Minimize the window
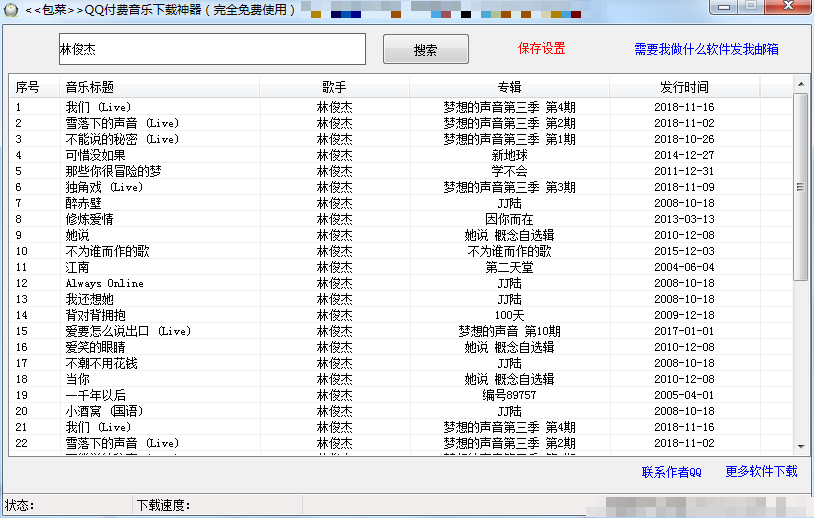This screenshot has width=814, height=518. click(x=724, y=7)
